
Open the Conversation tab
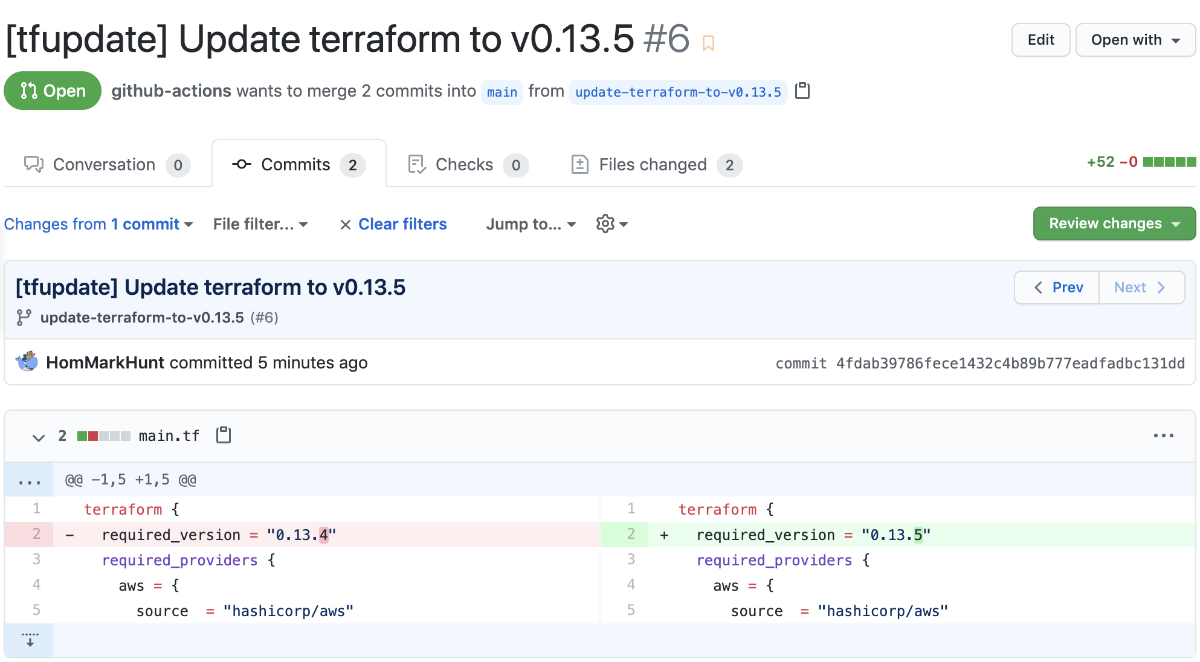coord(106,164)
